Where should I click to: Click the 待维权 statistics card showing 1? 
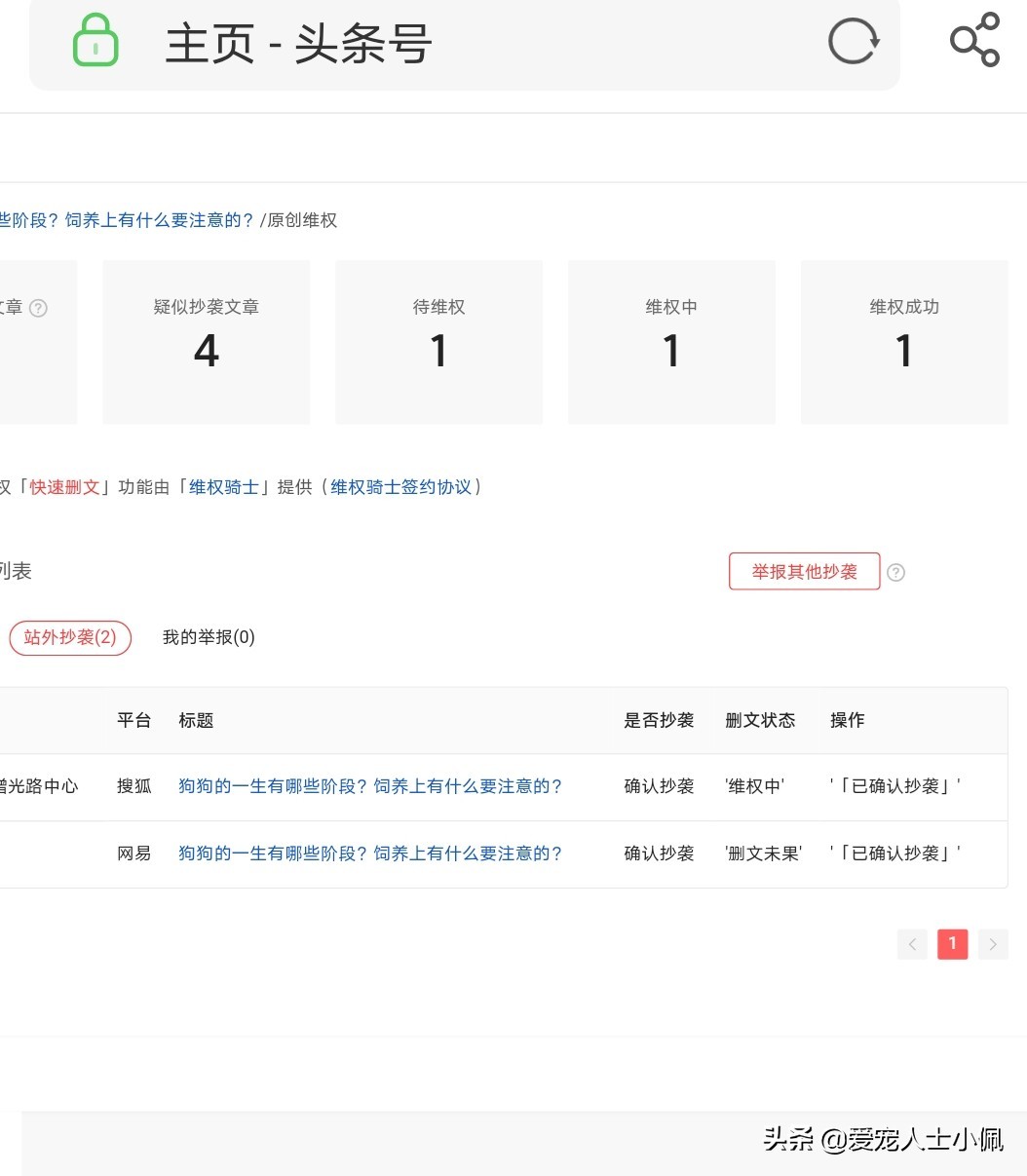click(x=437, y=341)
